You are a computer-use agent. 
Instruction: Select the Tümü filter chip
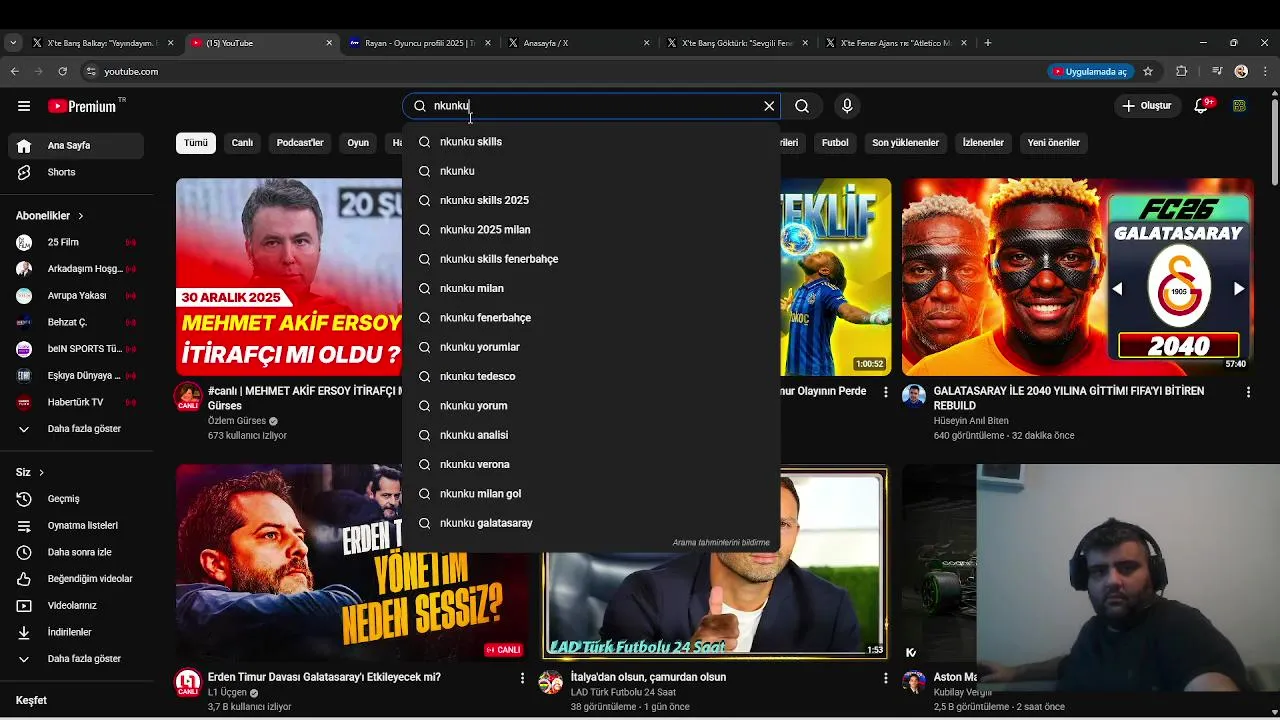click(196, 143)
